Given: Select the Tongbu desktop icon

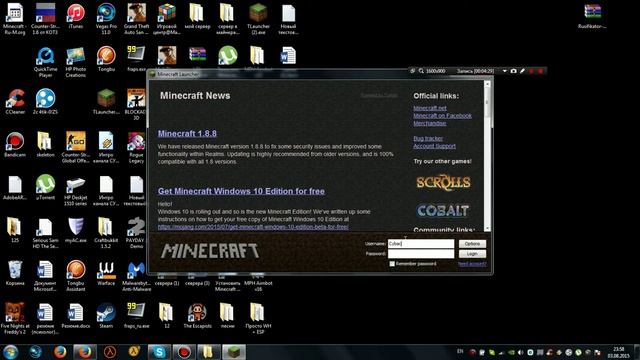Looking at the screenshot, I should [x=106, y=59].
